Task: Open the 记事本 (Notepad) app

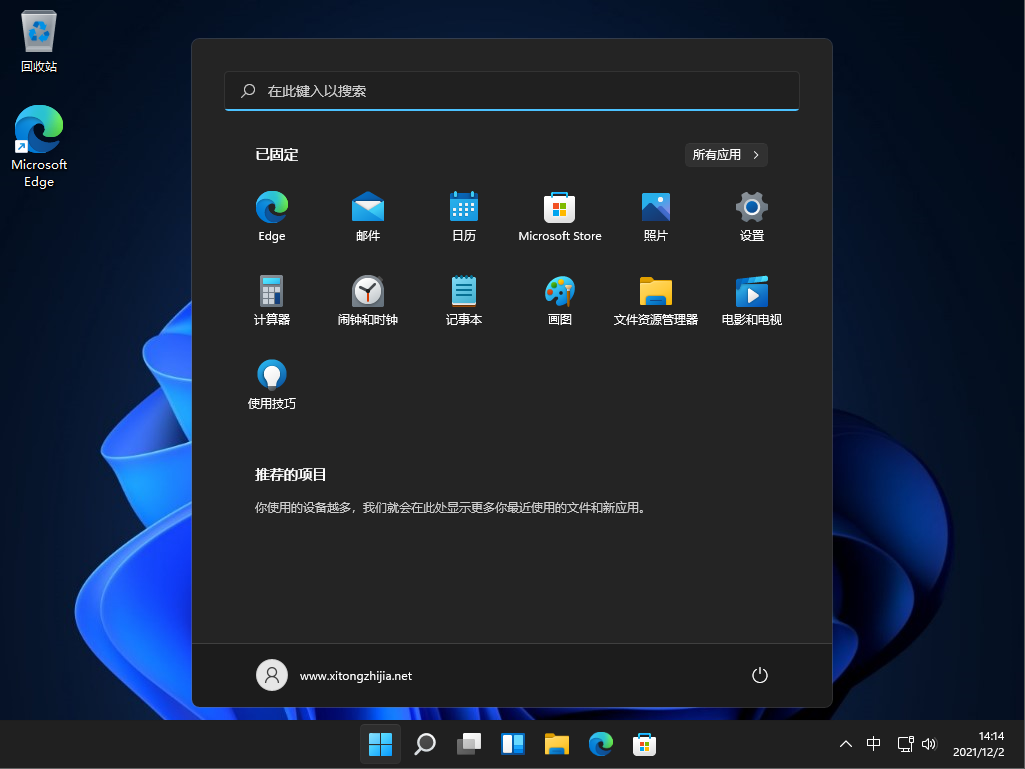Action: (x=463, y=293)
